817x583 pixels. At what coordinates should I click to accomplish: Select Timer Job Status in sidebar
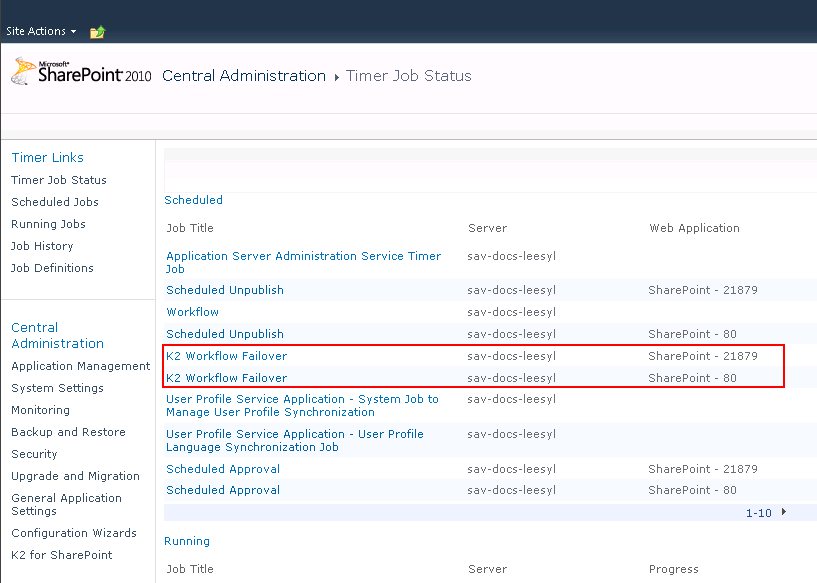59,180
